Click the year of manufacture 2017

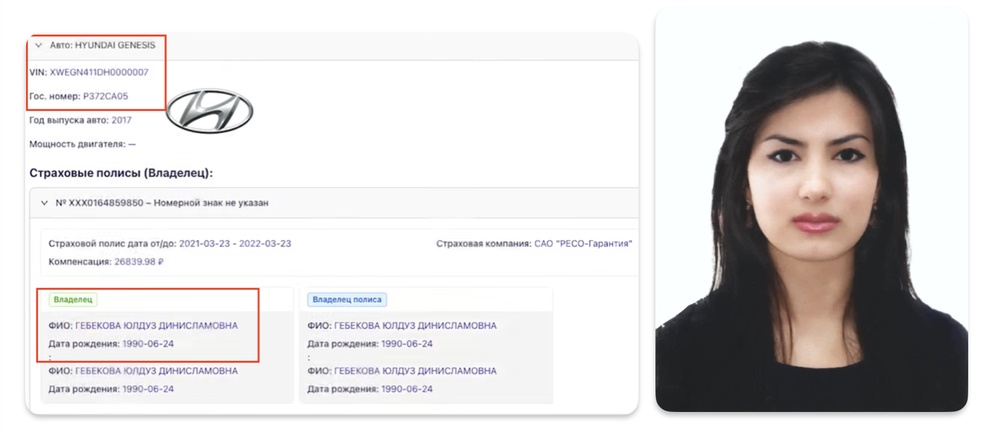click(122, 120)
